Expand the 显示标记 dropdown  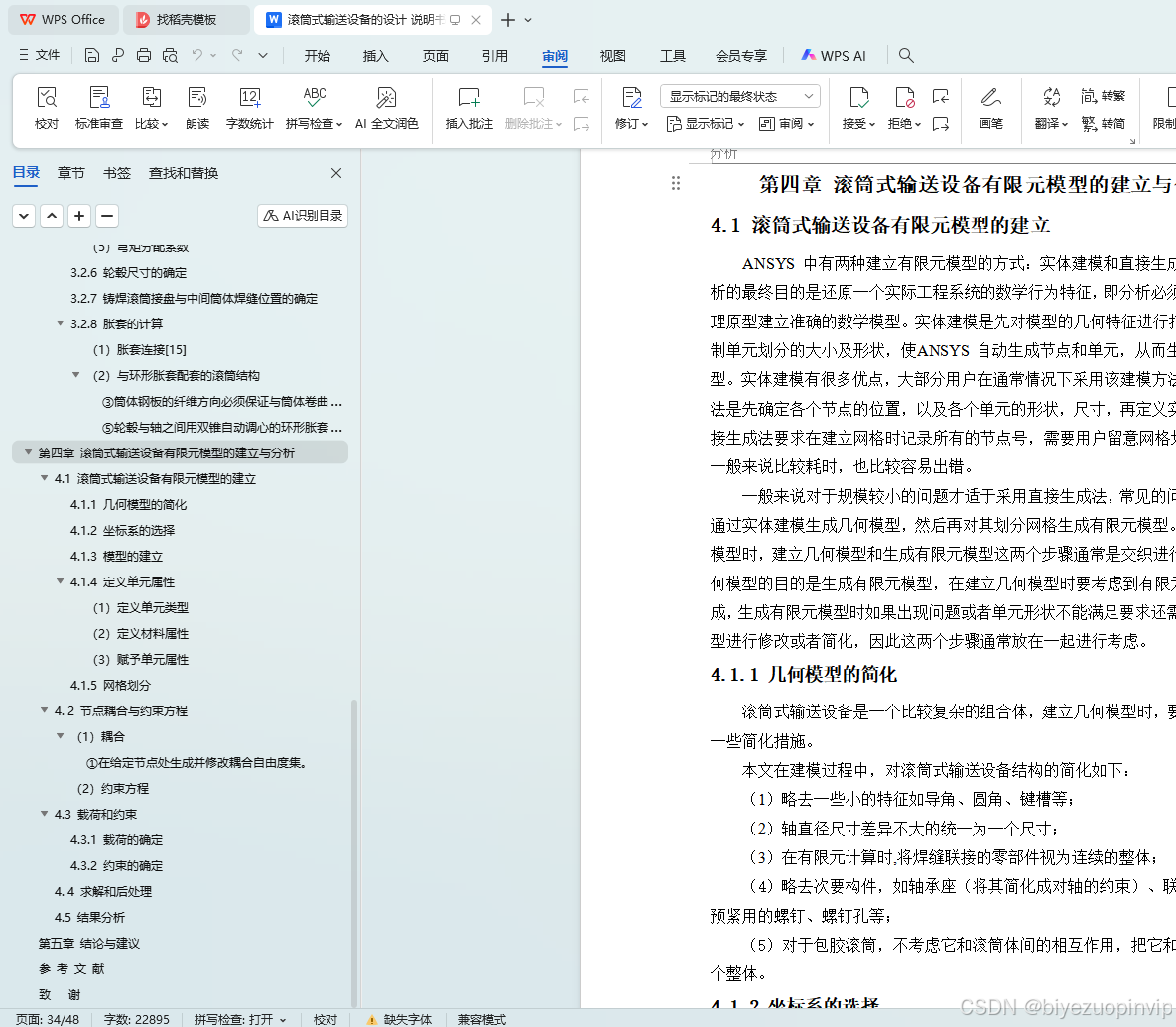[705, 124]
